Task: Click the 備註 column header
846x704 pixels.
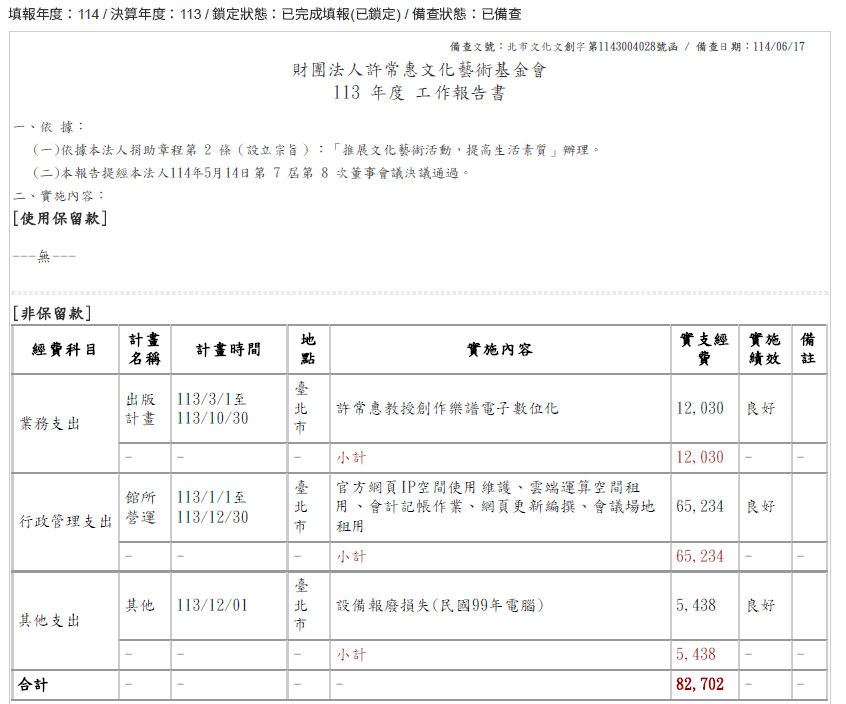Action: pyautogui.click(x=809, y=350)
